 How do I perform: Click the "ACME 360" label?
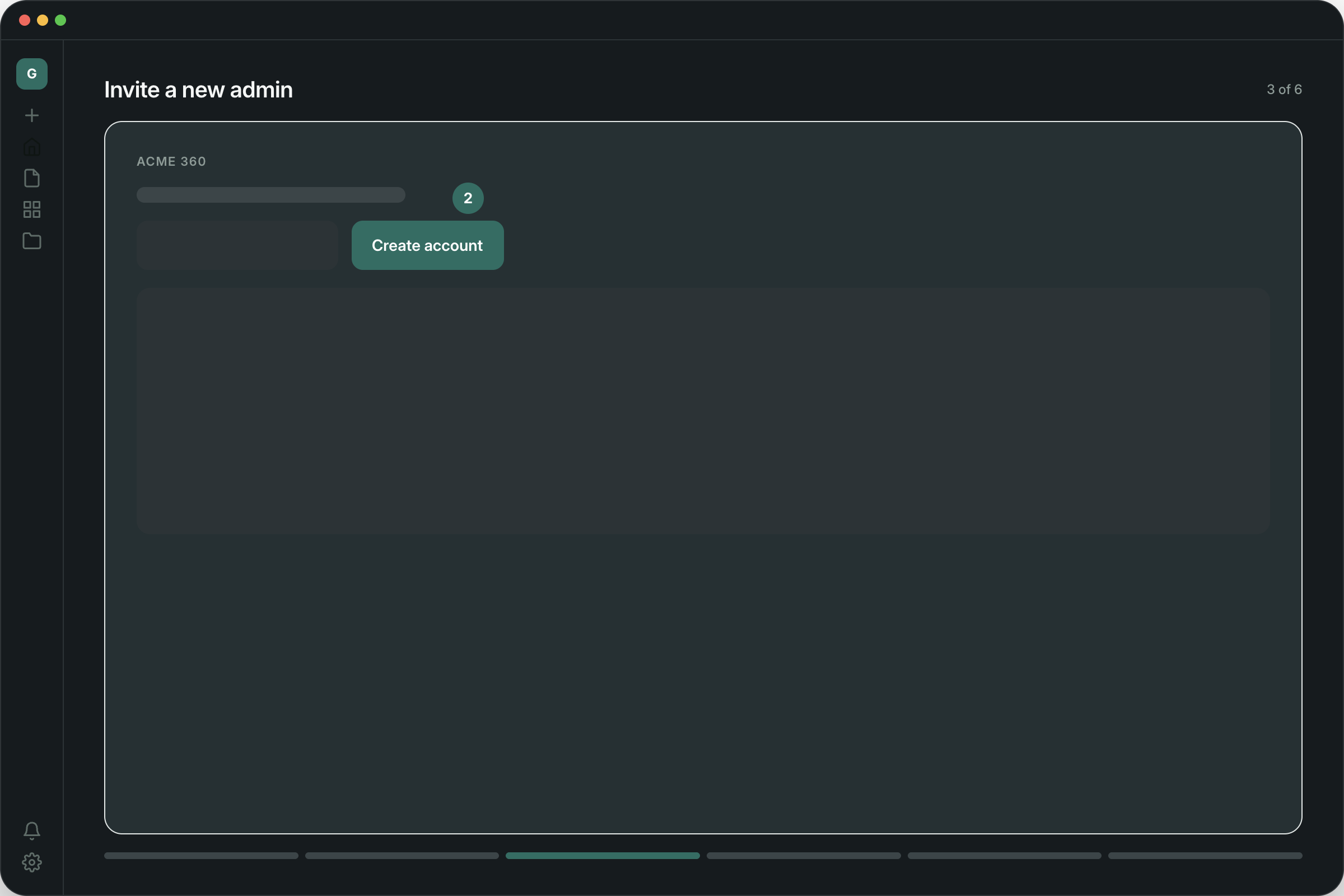[x=171, y=162]
